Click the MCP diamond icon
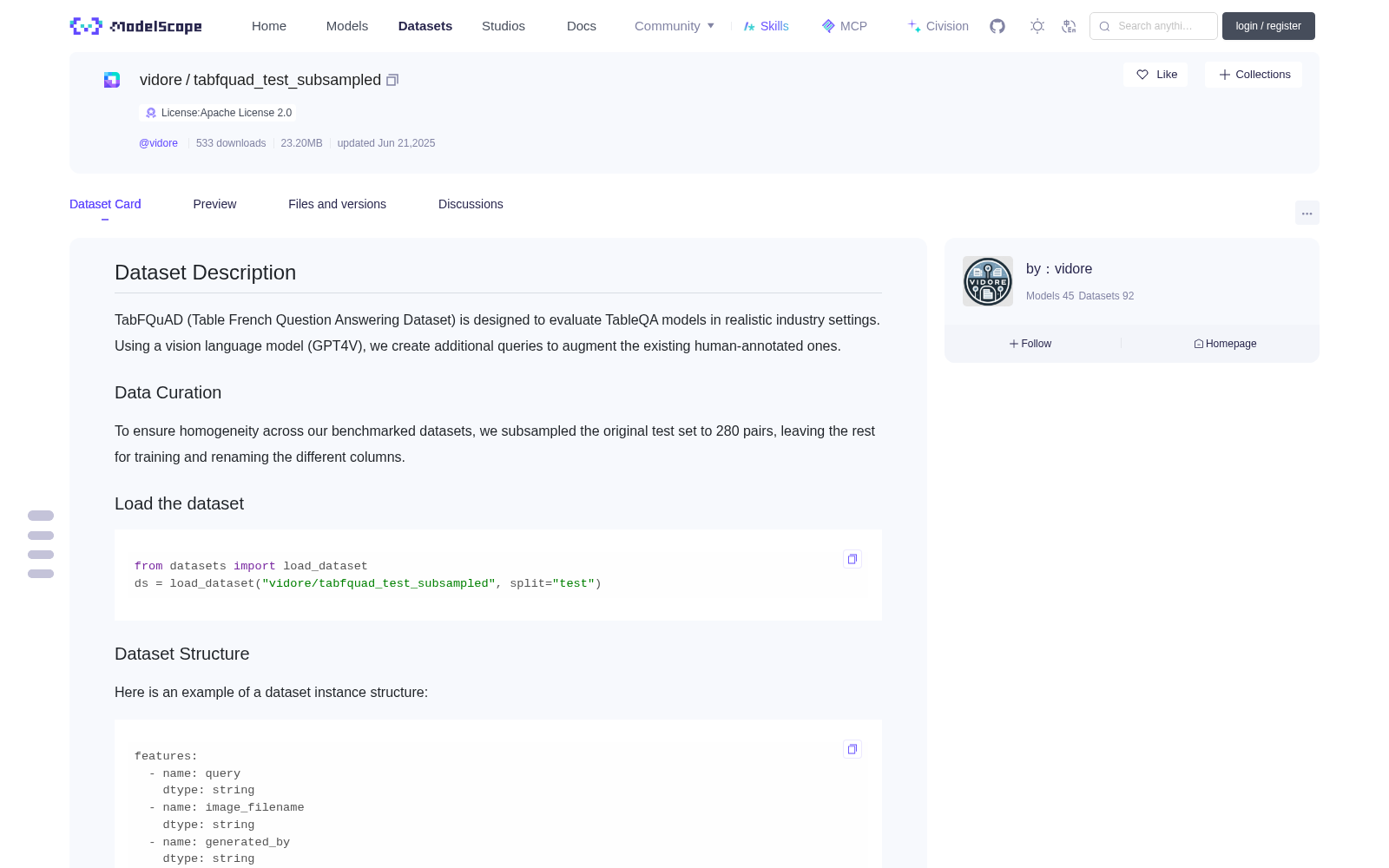1389x868 pixels. coord(828,26)
